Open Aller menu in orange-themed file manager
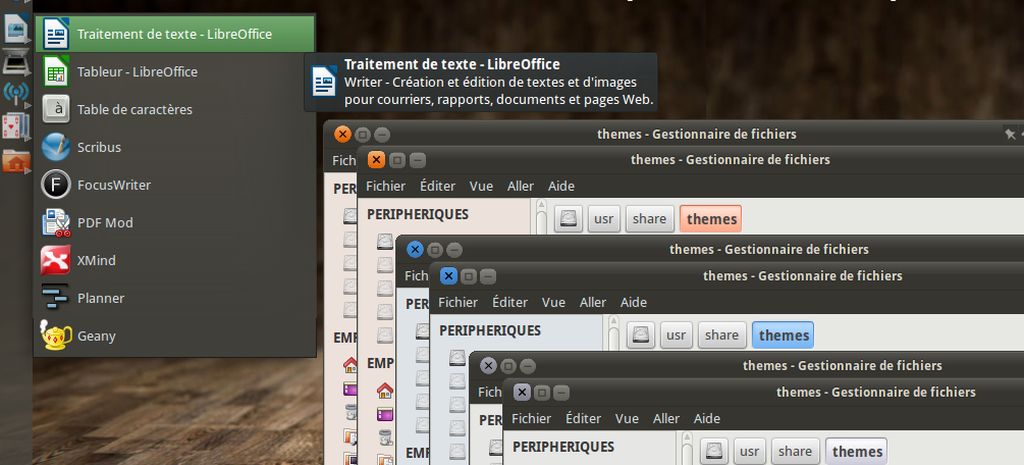This screenshot has width=1024, height=465. coord(520,186)
